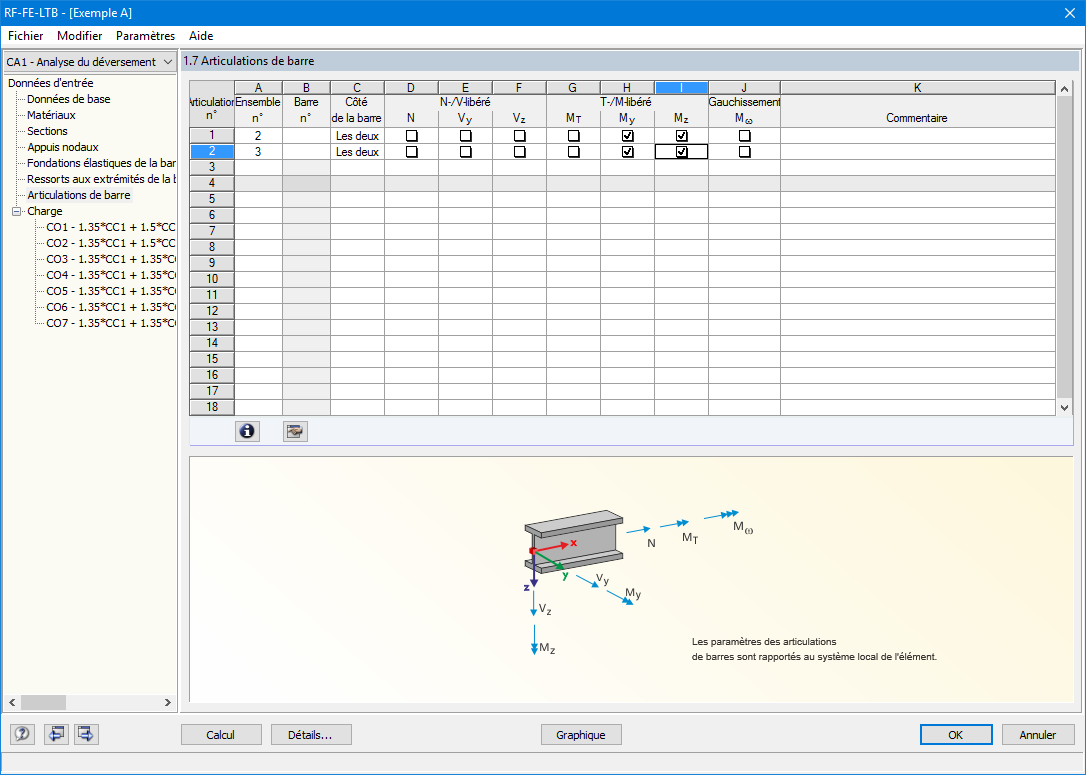Click the Annuler button

click(x=1038, y=735)
